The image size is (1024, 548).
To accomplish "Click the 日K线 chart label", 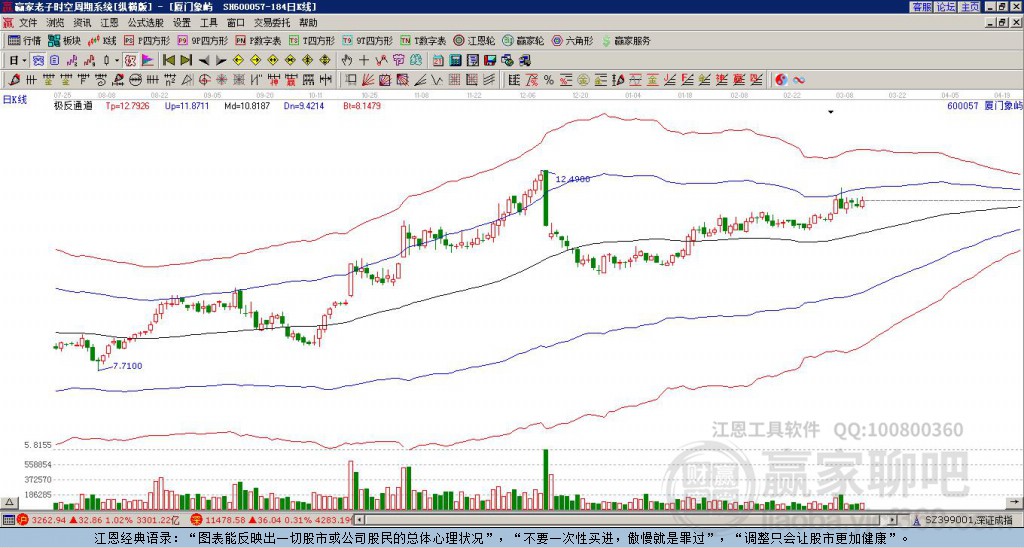I will coord(15,100).
